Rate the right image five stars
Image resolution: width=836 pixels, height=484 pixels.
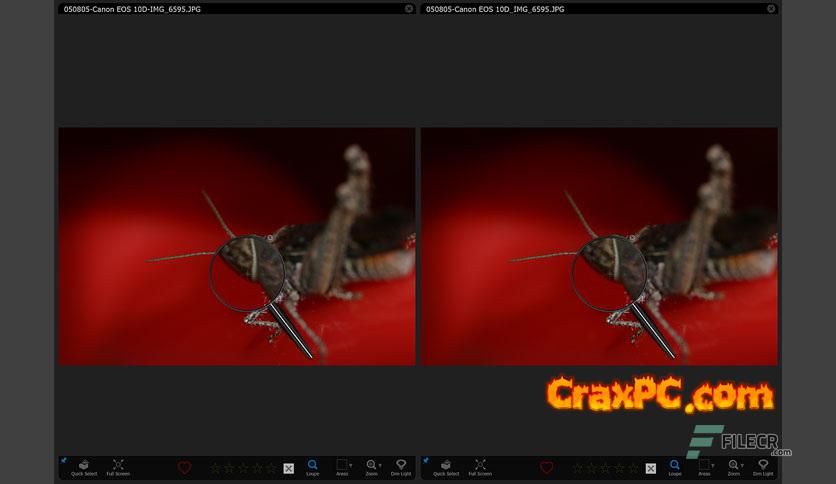(633, 469)
